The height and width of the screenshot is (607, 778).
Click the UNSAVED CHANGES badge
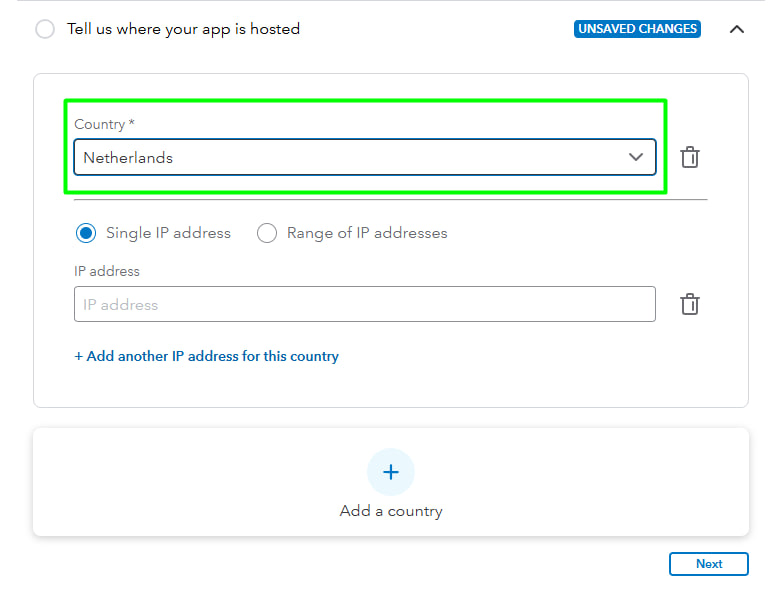click(x=637, y=29)
